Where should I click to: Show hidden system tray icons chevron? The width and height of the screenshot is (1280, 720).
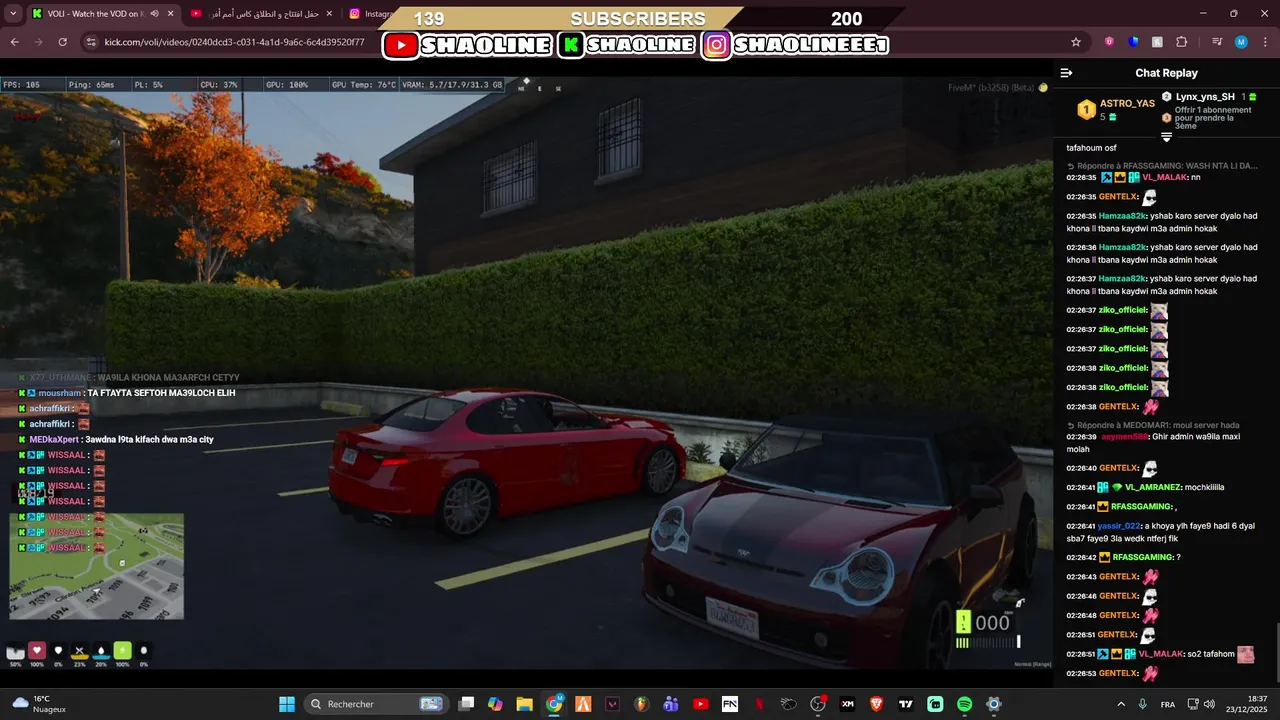point(1120,704)
